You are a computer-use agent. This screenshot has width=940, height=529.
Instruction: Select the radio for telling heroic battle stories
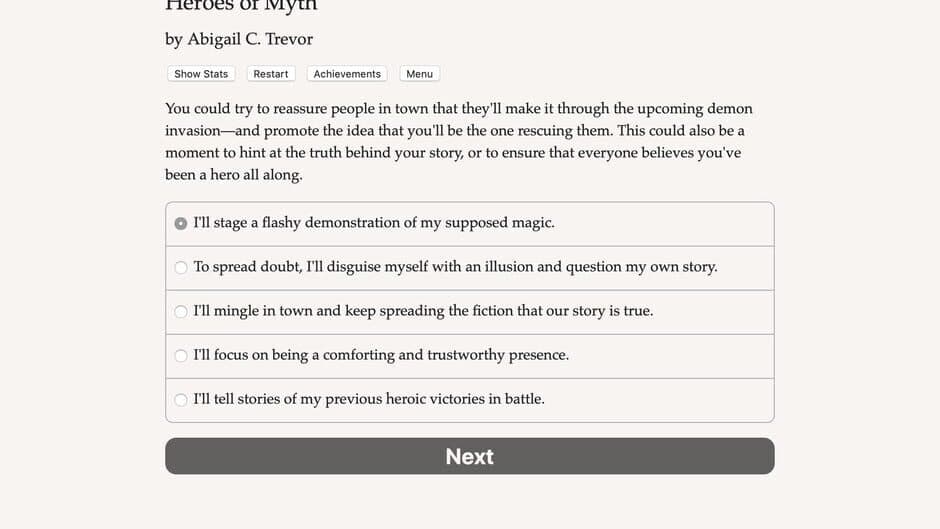[x=180, y=399]
